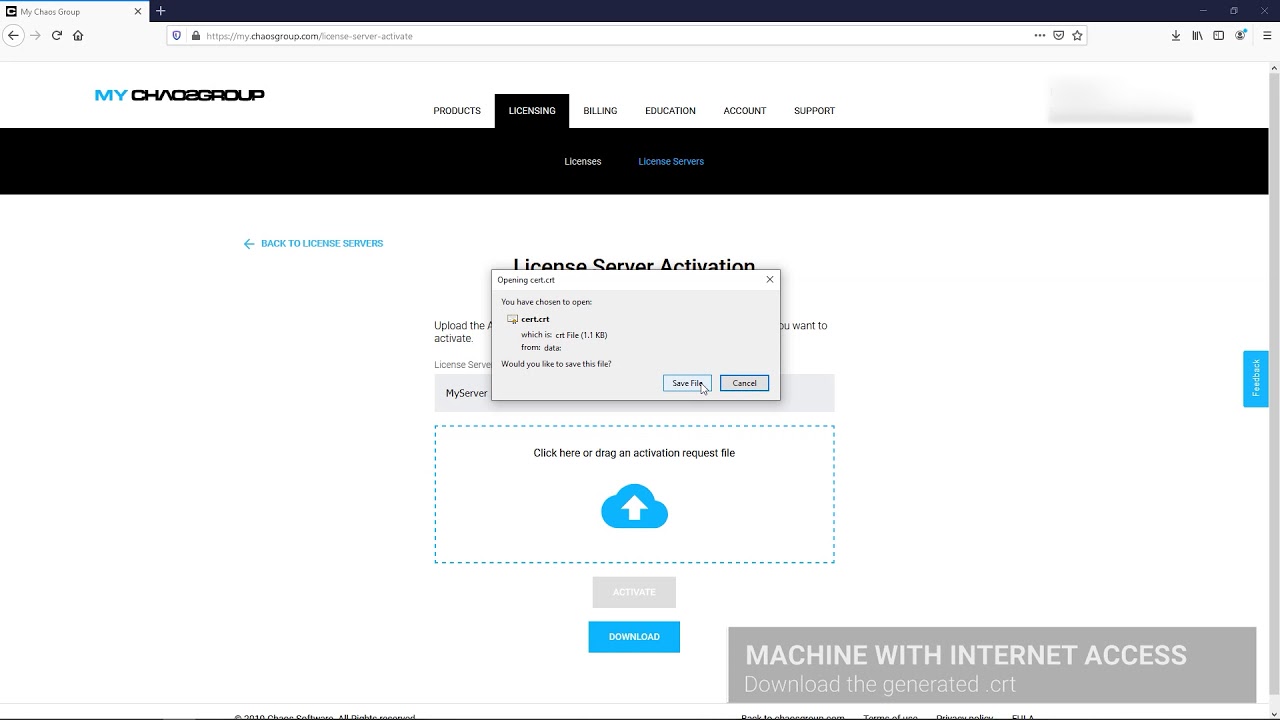Click 'Would you like to save this file?' text
The height and width of the screenshot is (720, 1280).
[556, 364]
